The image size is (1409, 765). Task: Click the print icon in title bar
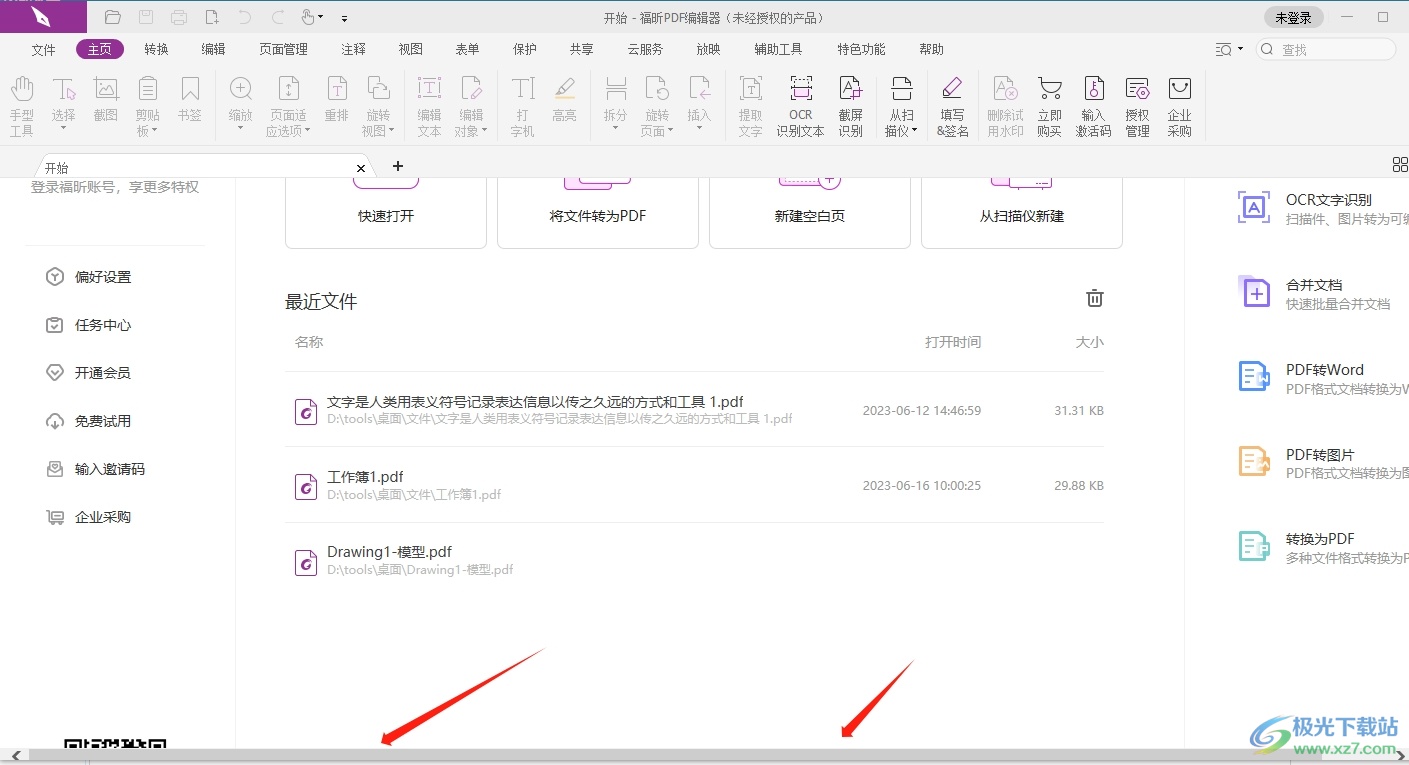179,17
